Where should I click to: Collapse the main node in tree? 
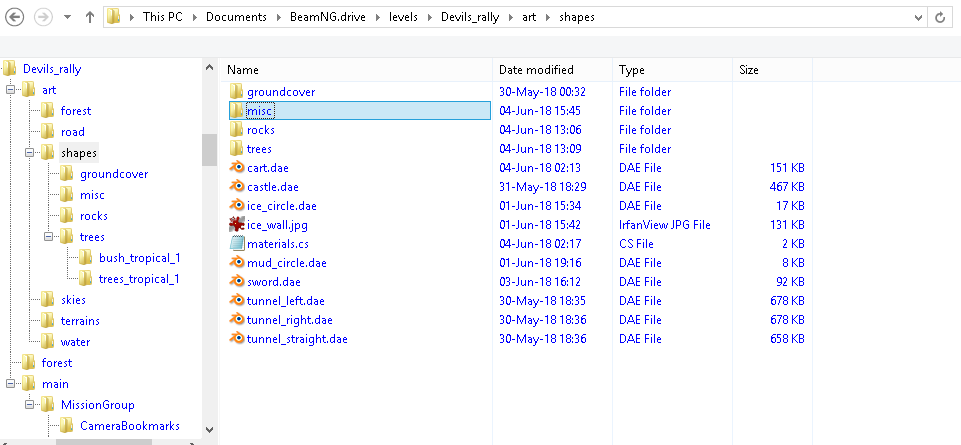point(10,384)
